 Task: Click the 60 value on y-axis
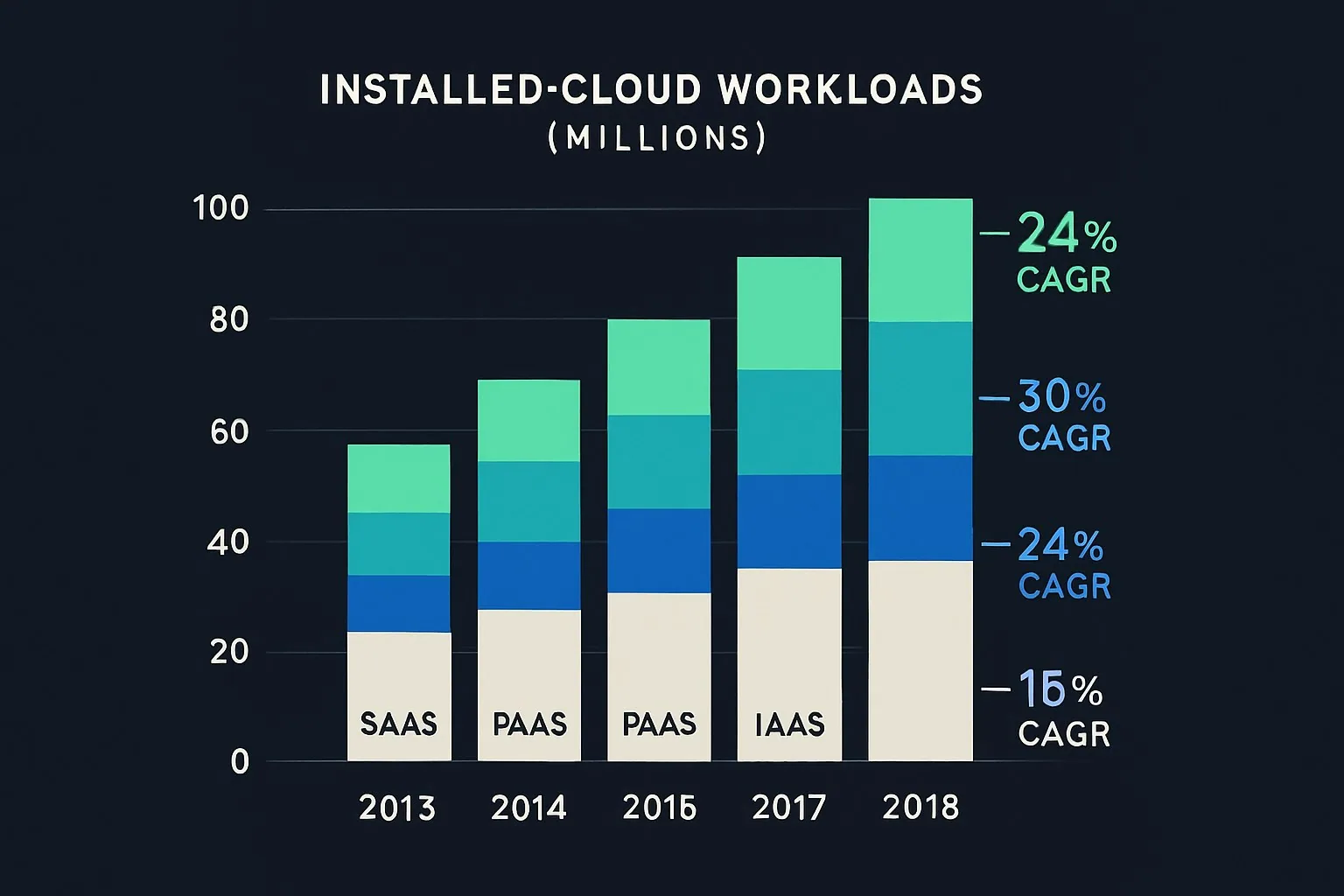229,431
